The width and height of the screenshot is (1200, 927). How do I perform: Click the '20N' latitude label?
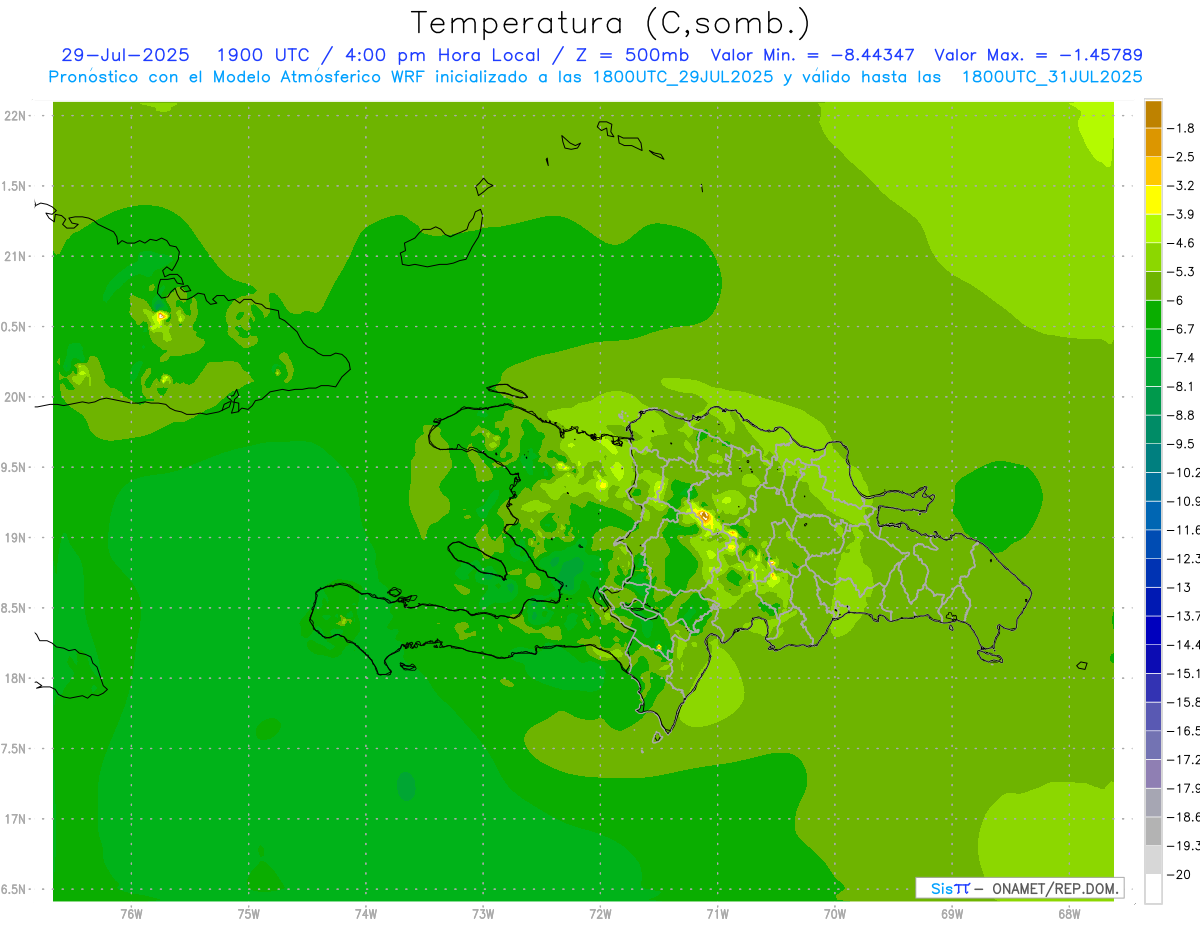(x=16, y=398)
